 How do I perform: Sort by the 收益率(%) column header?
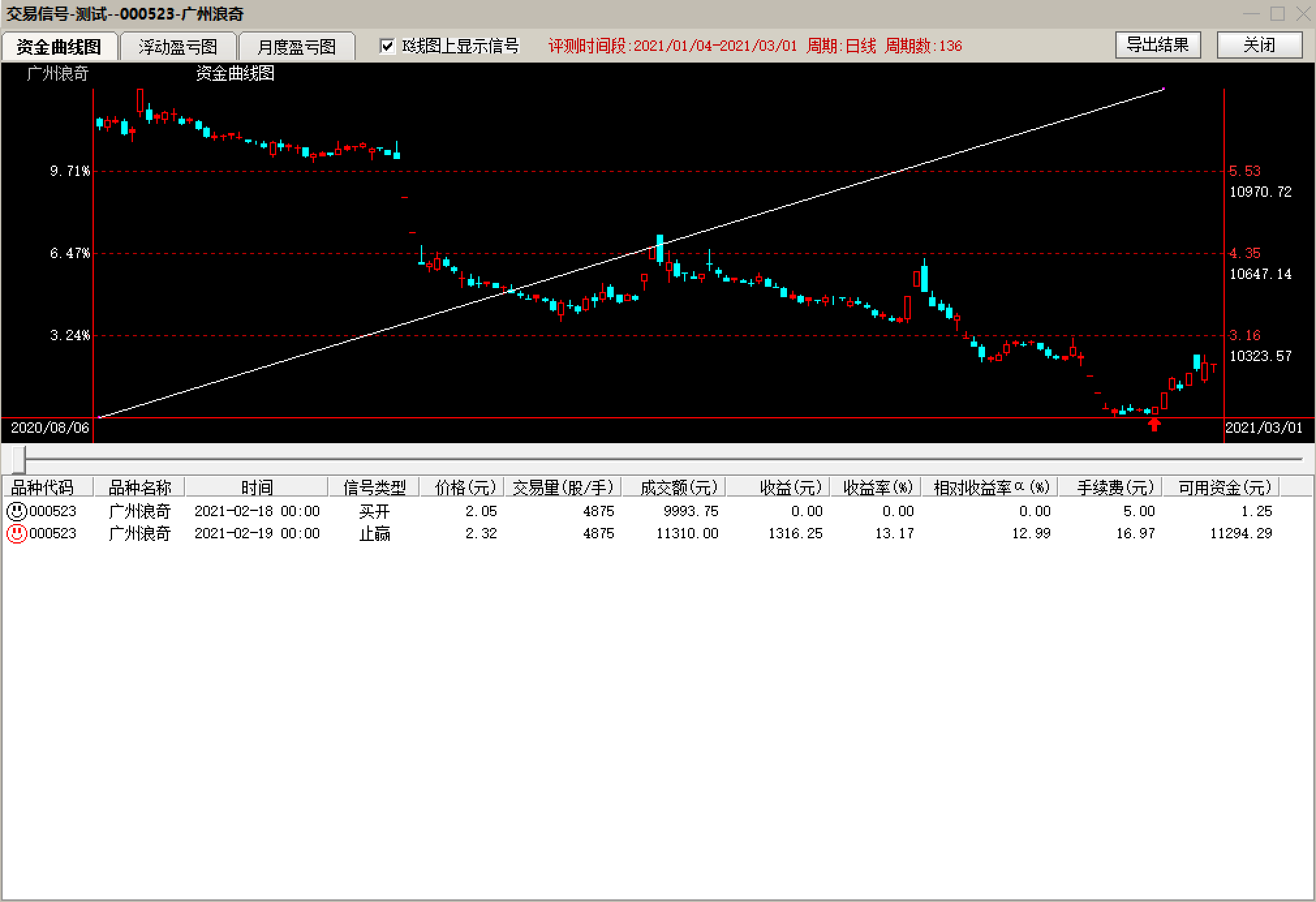(877, 487)
